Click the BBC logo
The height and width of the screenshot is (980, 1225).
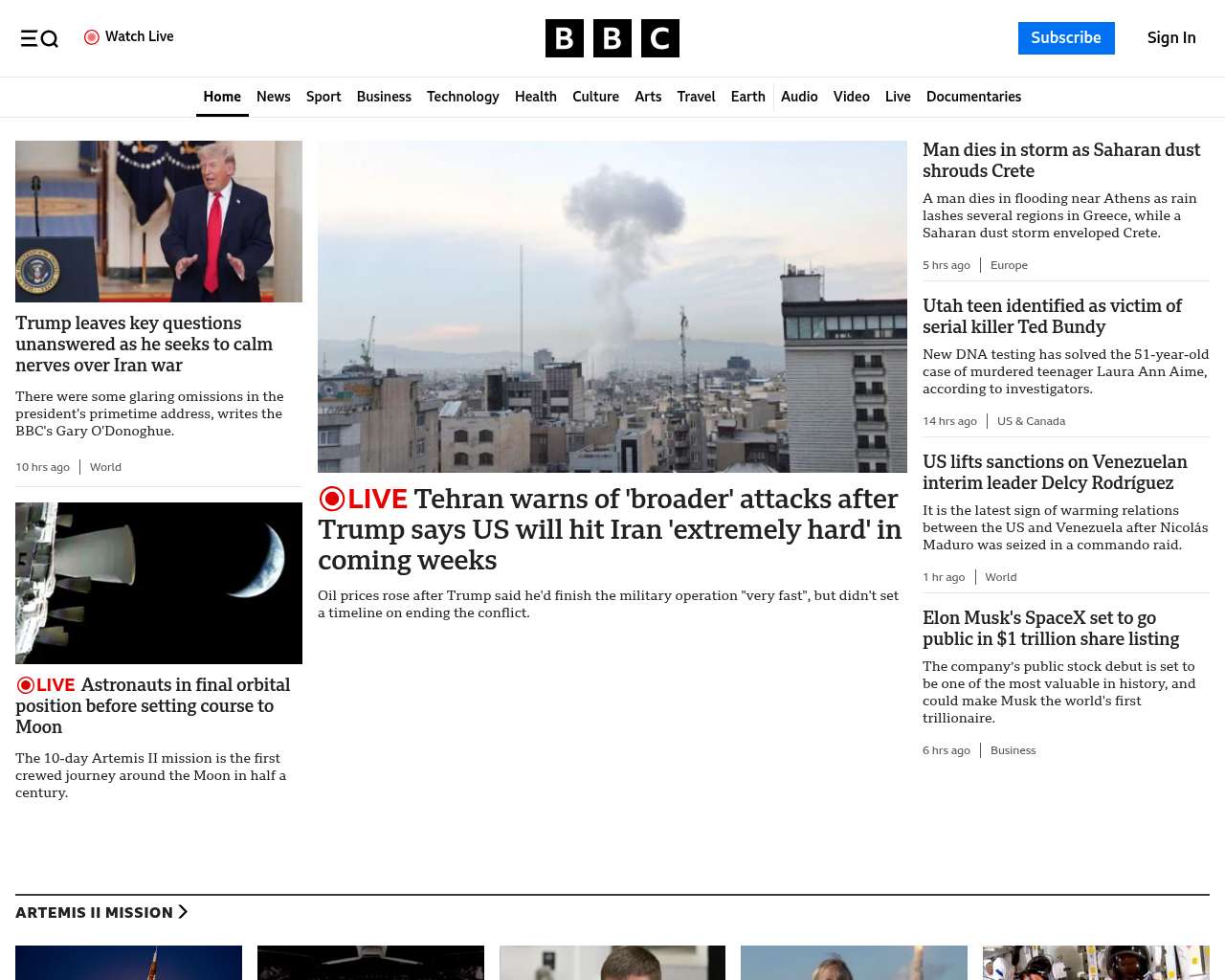coord(612,38)
